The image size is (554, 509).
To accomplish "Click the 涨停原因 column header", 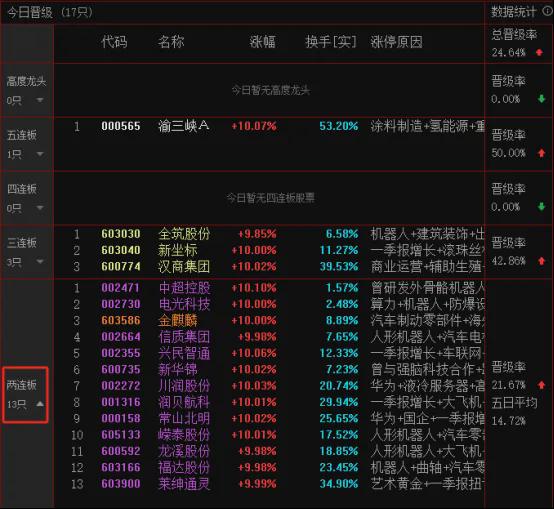I will click(396, 42).
